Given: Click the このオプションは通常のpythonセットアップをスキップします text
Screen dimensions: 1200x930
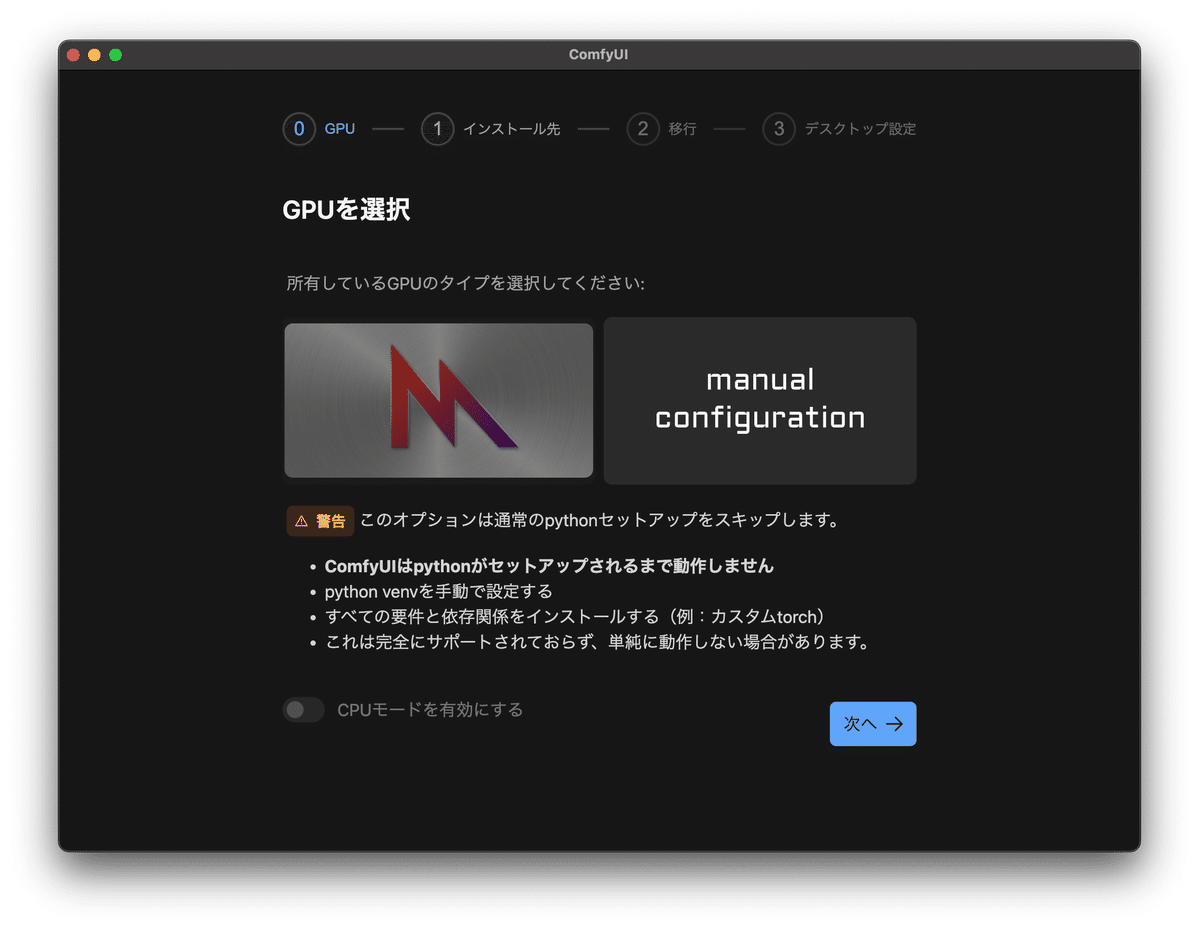Looking at the screenshot, I should (599, 521).
